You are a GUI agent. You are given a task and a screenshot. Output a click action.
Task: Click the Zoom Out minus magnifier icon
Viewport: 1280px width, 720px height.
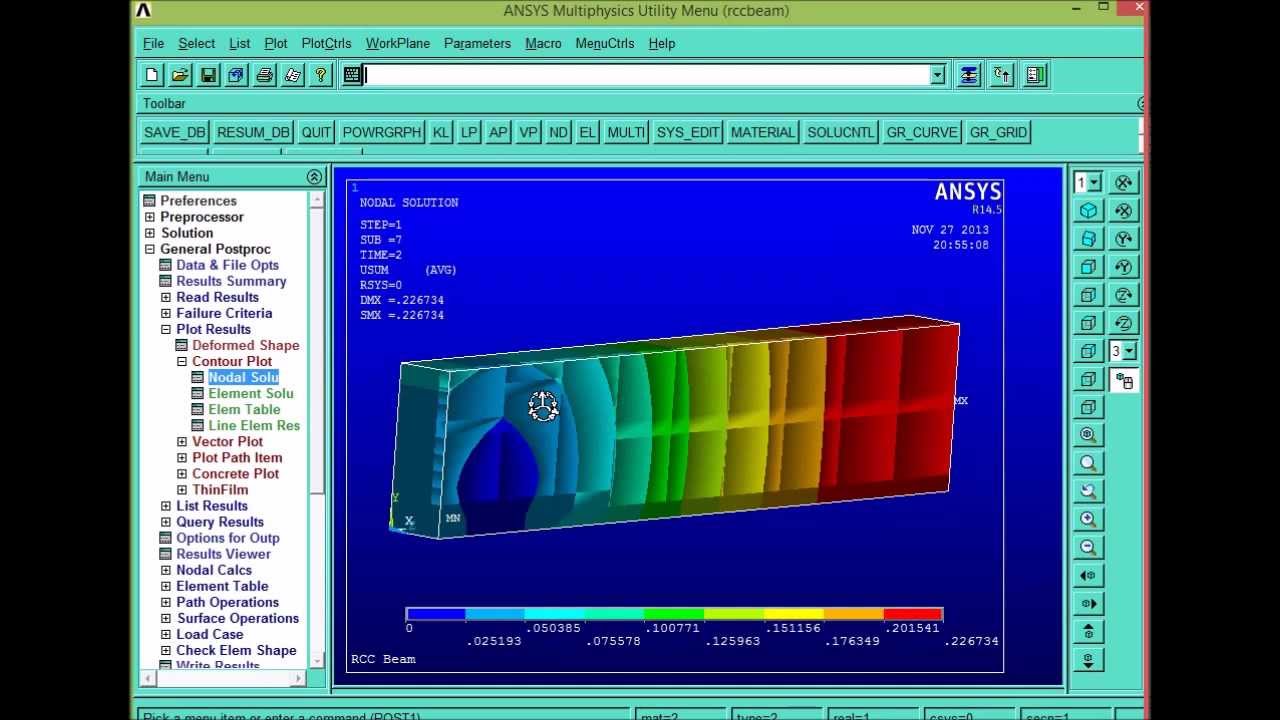point(1088,547)
